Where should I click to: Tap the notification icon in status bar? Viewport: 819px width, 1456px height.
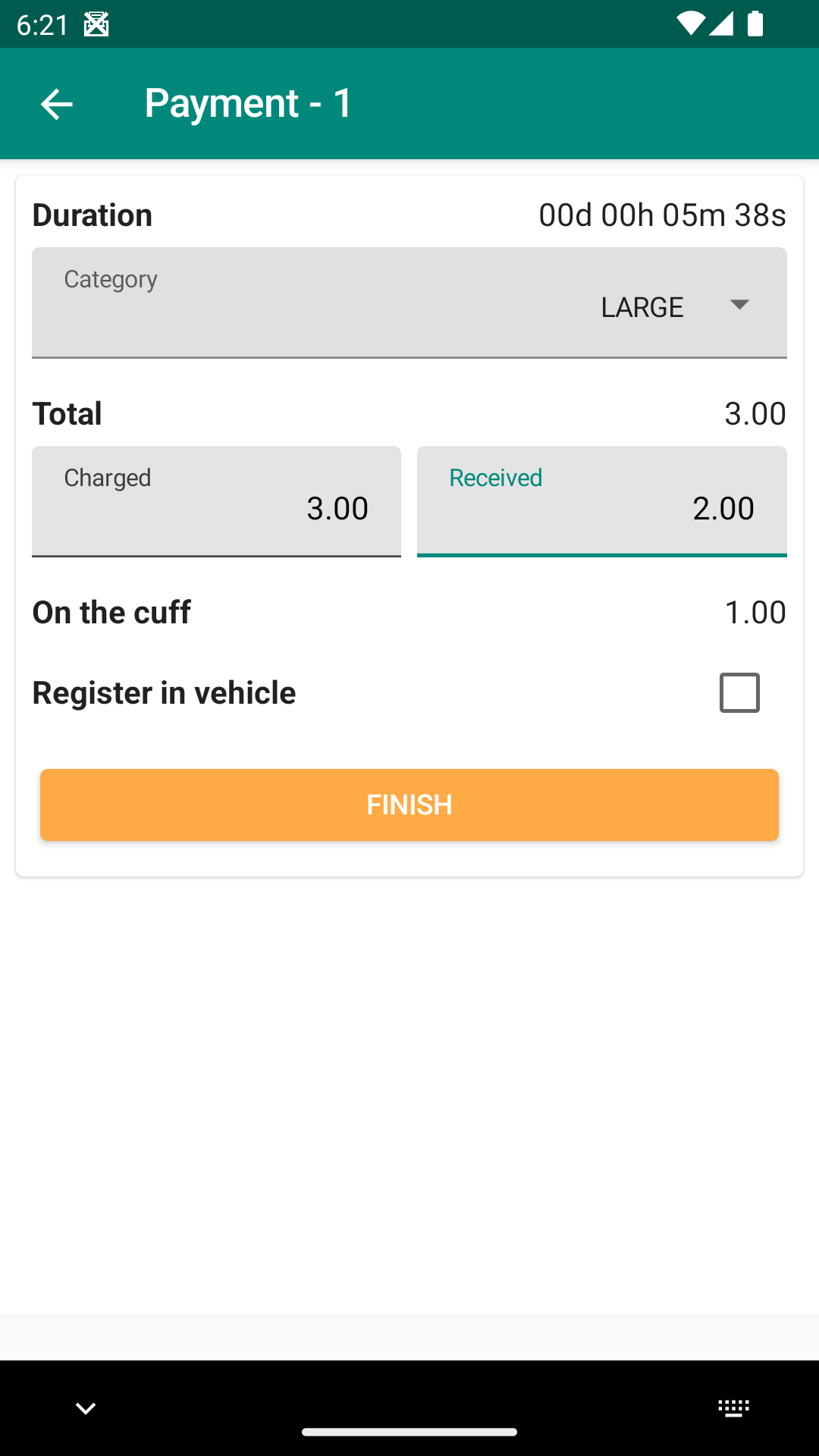pyautogui.click(x=96, y=25)
